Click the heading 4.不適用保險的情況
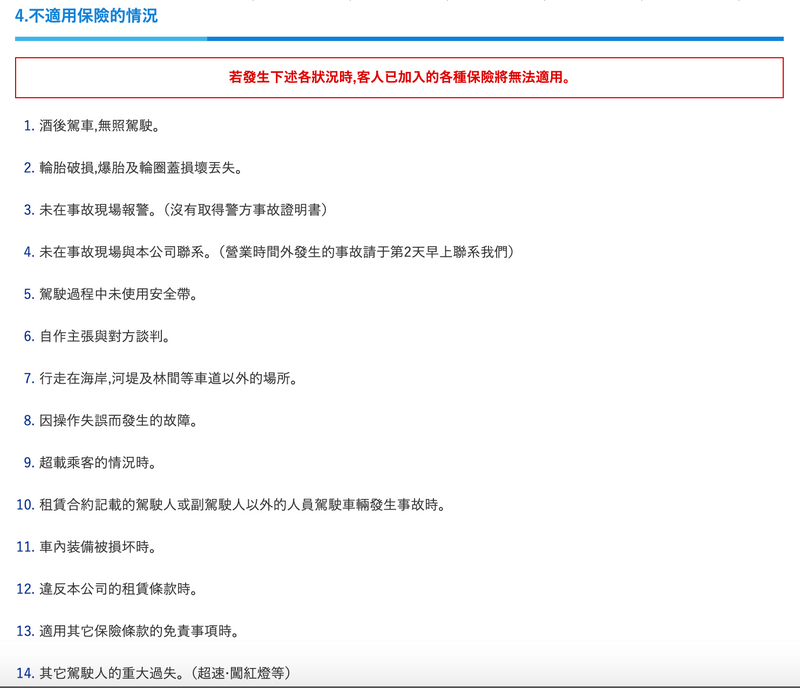Viewport: 800px width, 688px height. (86, 16)
